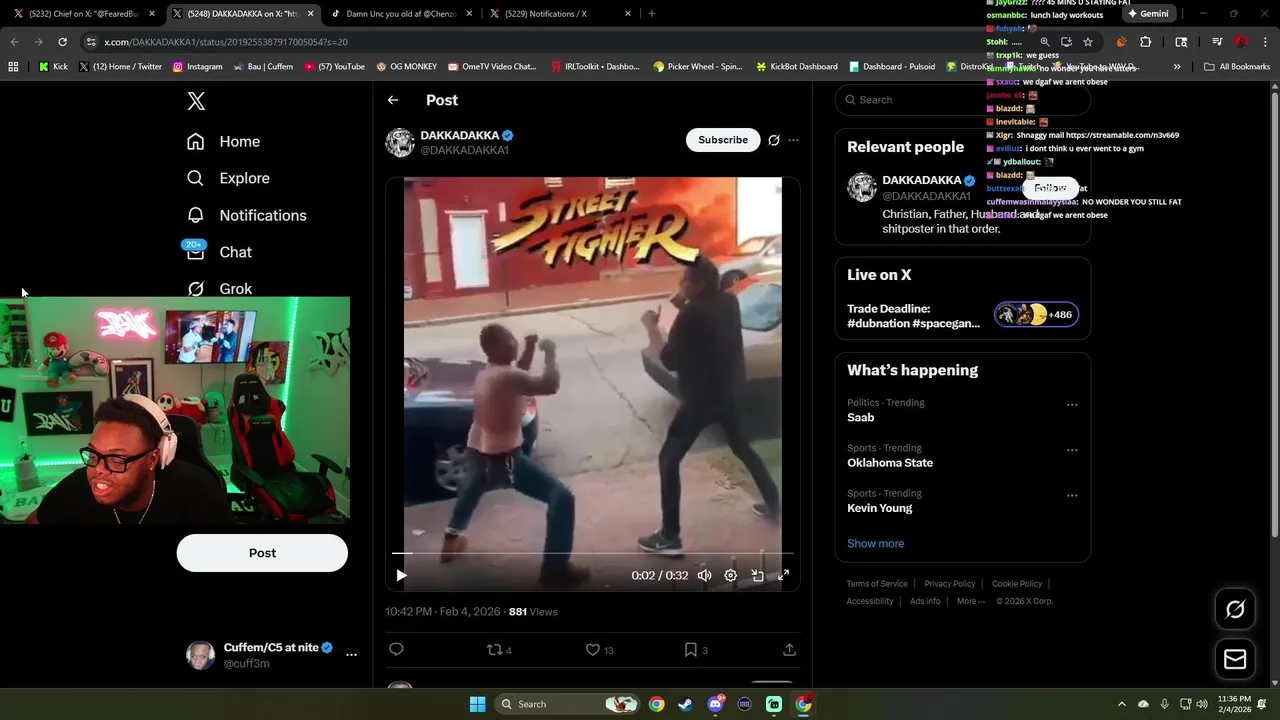Expand the video to fullscreen
Viewport: 1280px width, 720px height.
pyautogui.click(x=783, y=575)
